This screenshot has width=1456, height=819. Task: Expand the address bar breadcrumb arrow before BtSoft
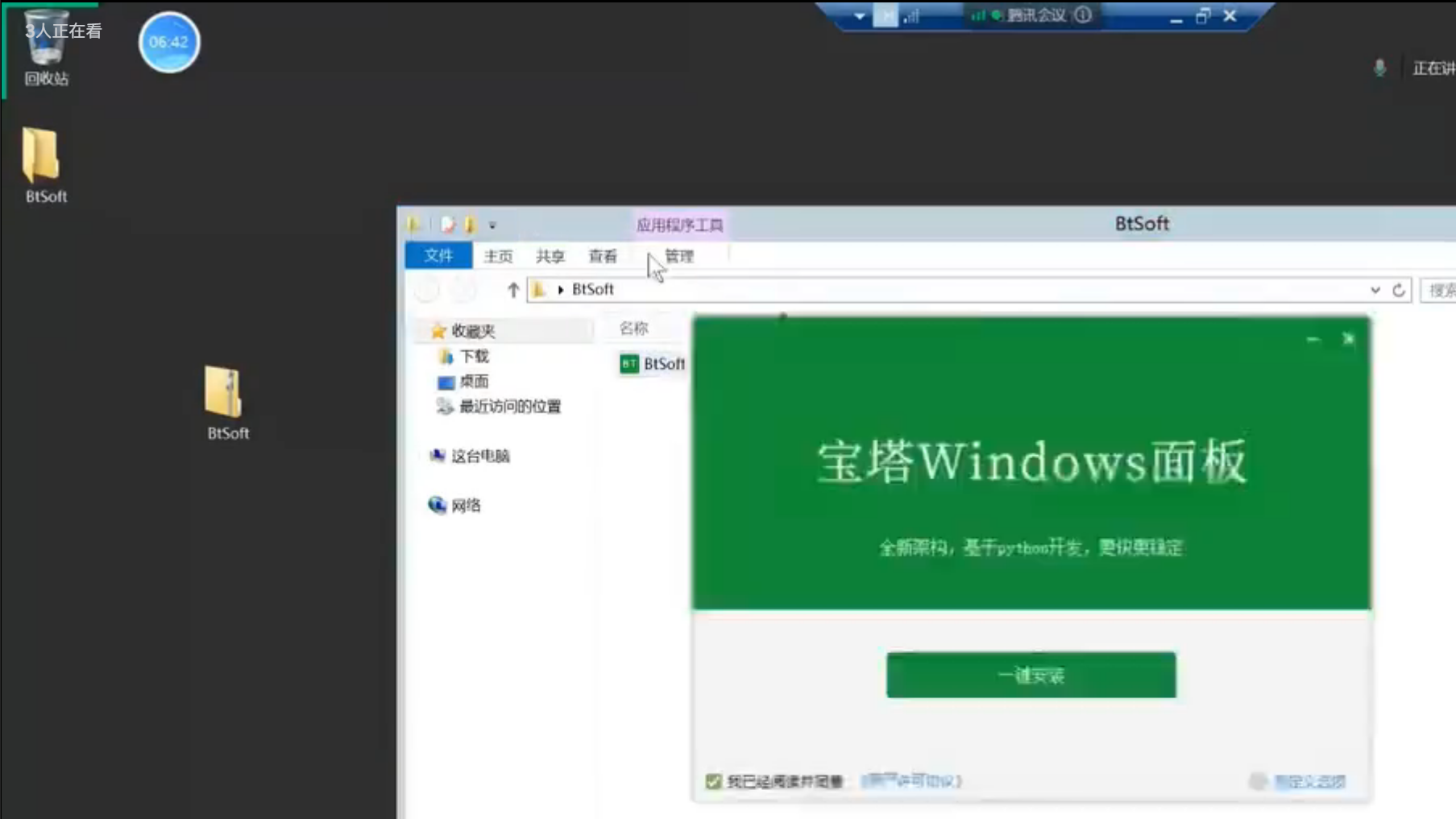[560, 289]
